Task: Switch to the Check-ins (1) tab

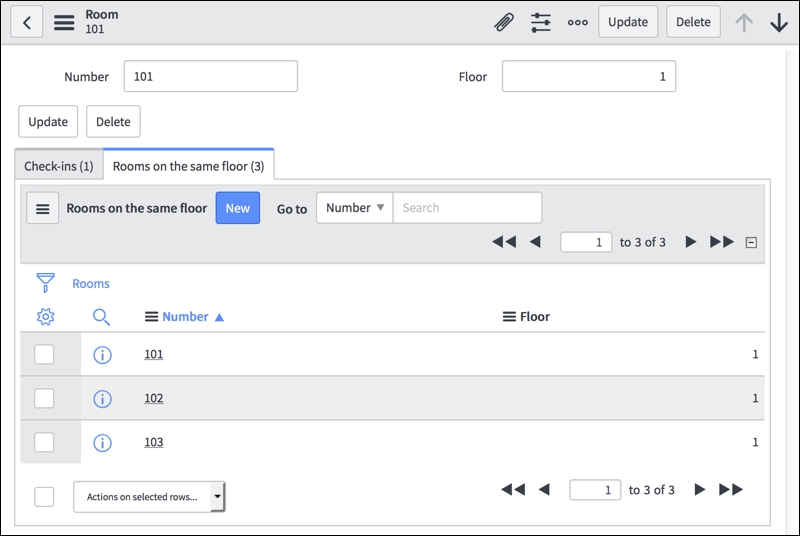Action: 59,166
